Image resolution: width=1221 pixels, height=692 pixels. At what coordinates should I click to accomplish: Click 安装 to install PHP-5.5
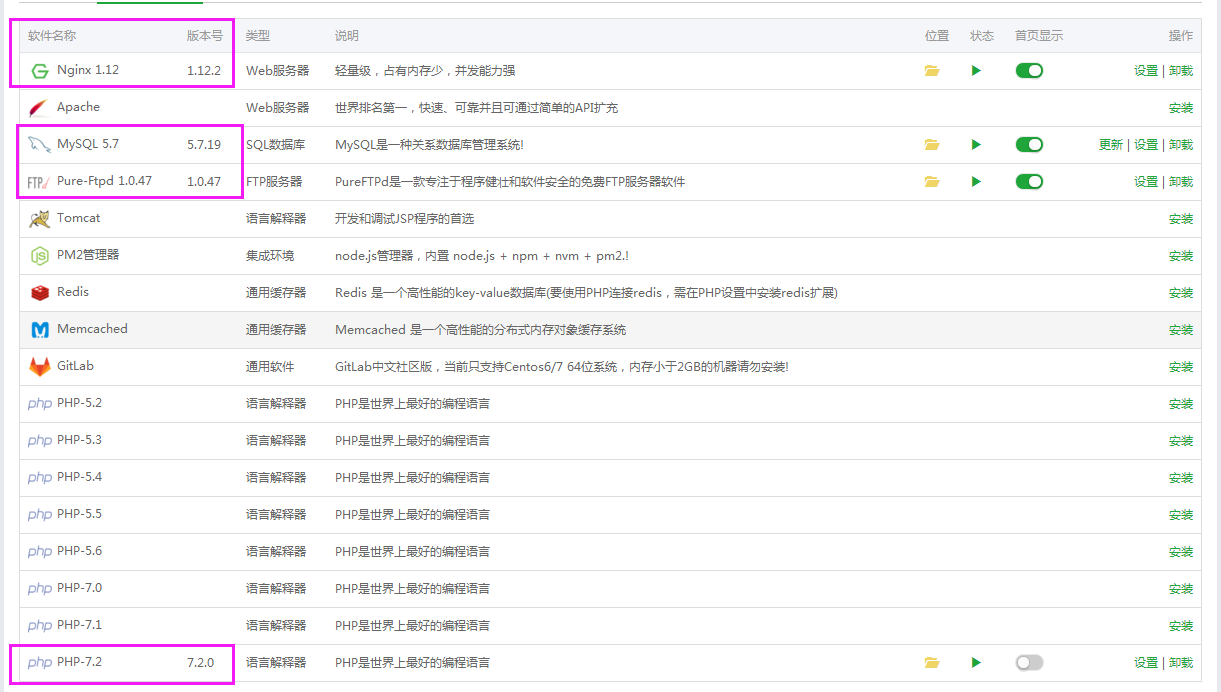click(1181, 515)
